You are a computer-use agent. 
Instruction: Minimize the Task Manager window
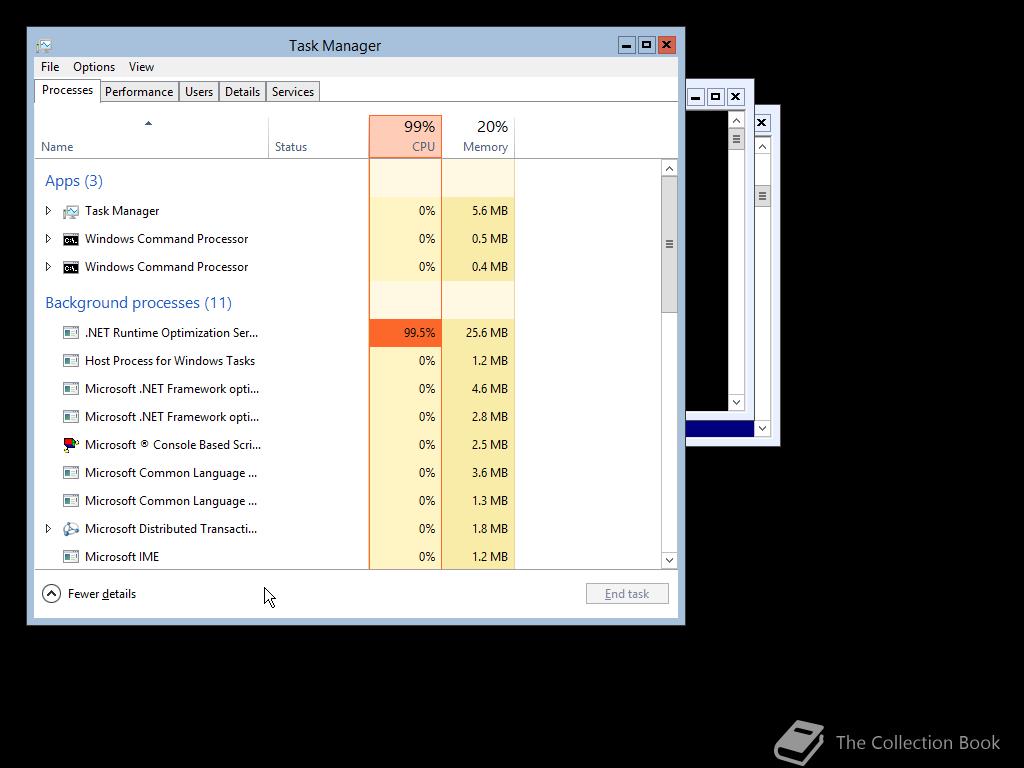click(x=626, y=45)
